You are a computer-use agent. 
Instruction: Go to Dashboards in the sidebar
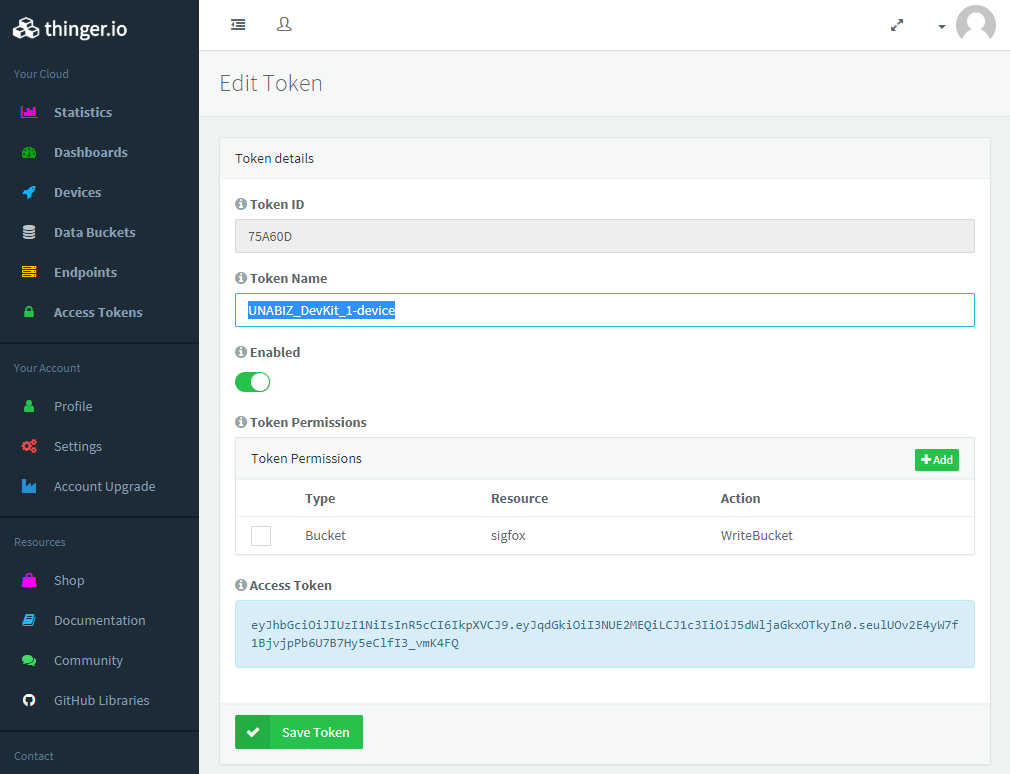[91, 153]
